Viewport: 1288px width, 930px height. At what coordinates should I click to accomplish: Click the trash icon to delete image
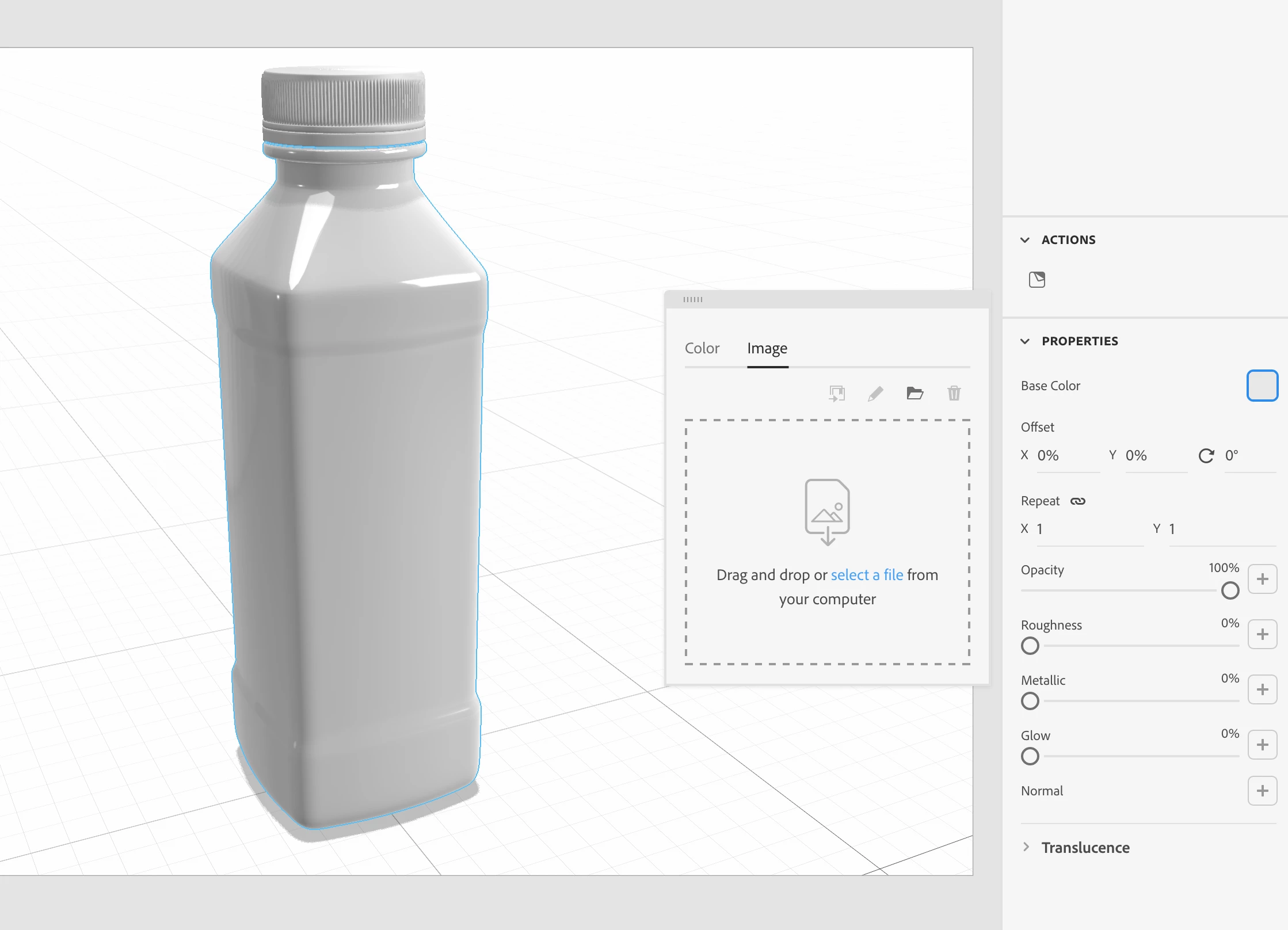954,394
